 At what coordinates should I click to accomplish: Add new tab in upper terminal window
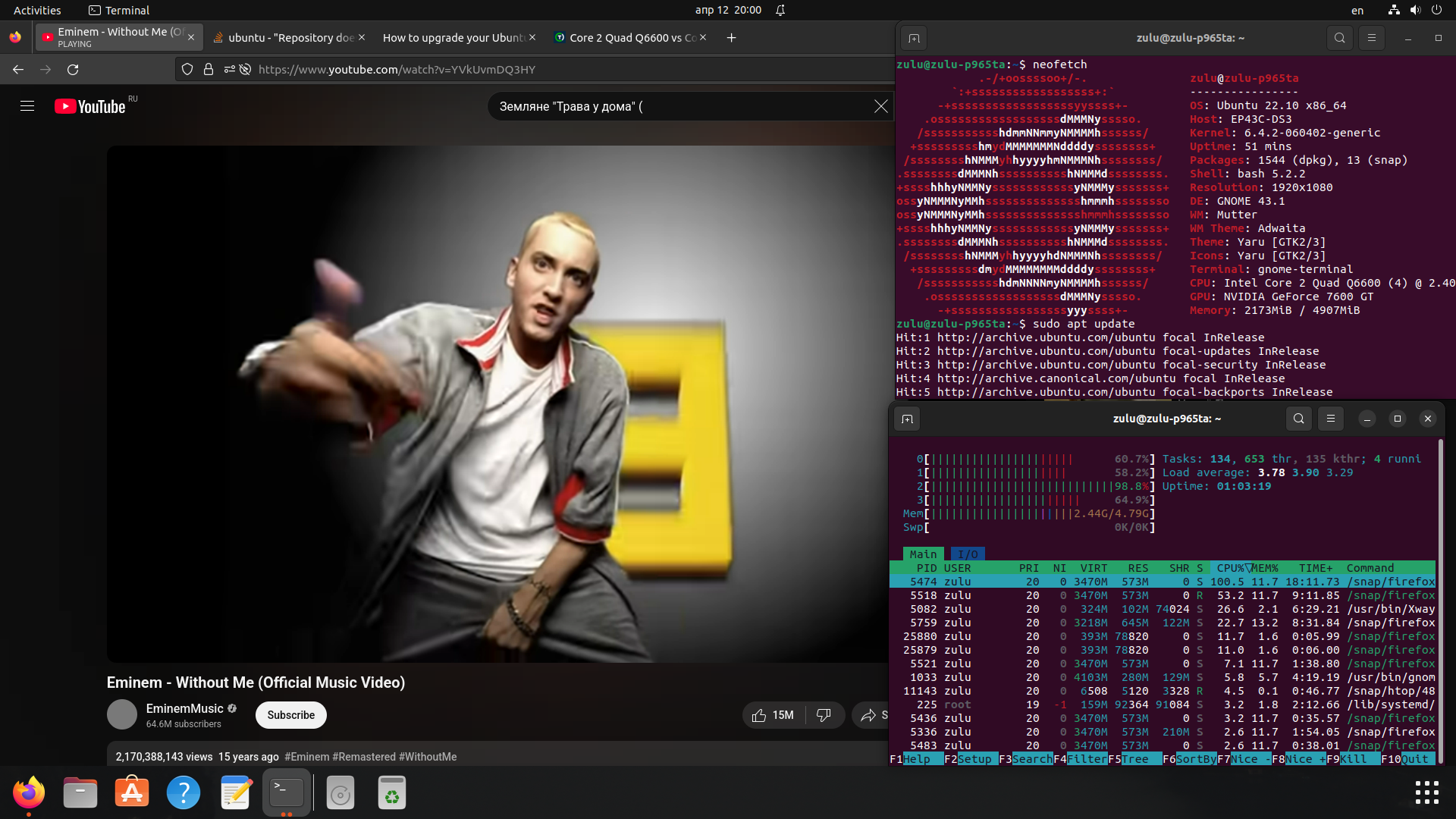(914, 38)
